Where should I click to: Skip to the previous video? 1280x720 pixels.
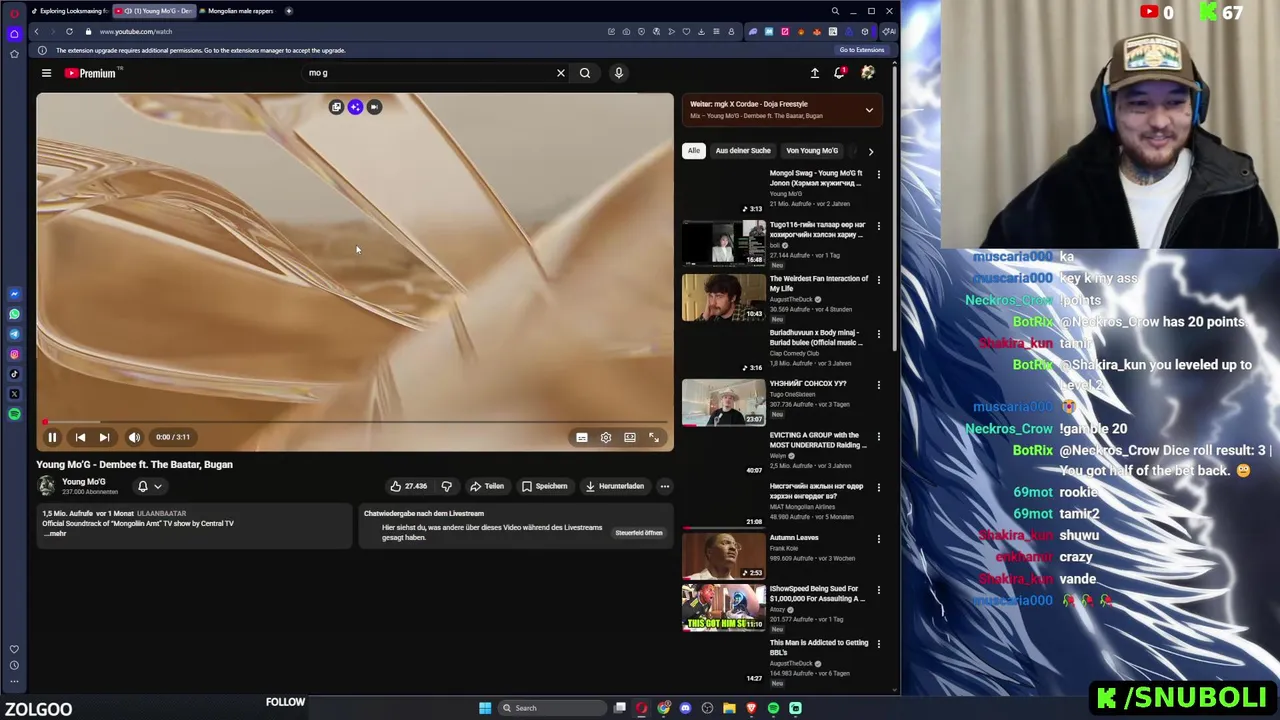pos(80,437)
